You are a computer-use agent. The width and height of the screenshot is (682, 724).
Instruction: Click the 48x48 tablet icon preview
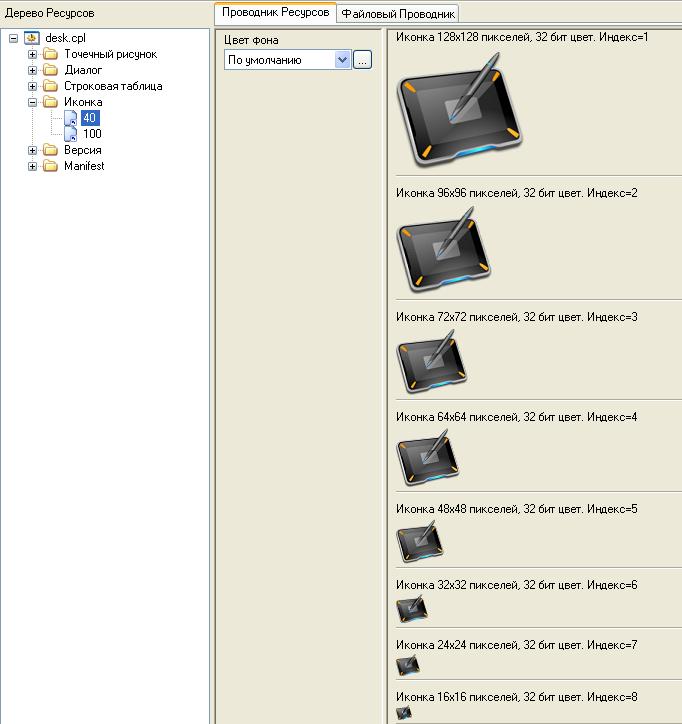point(420,541)
